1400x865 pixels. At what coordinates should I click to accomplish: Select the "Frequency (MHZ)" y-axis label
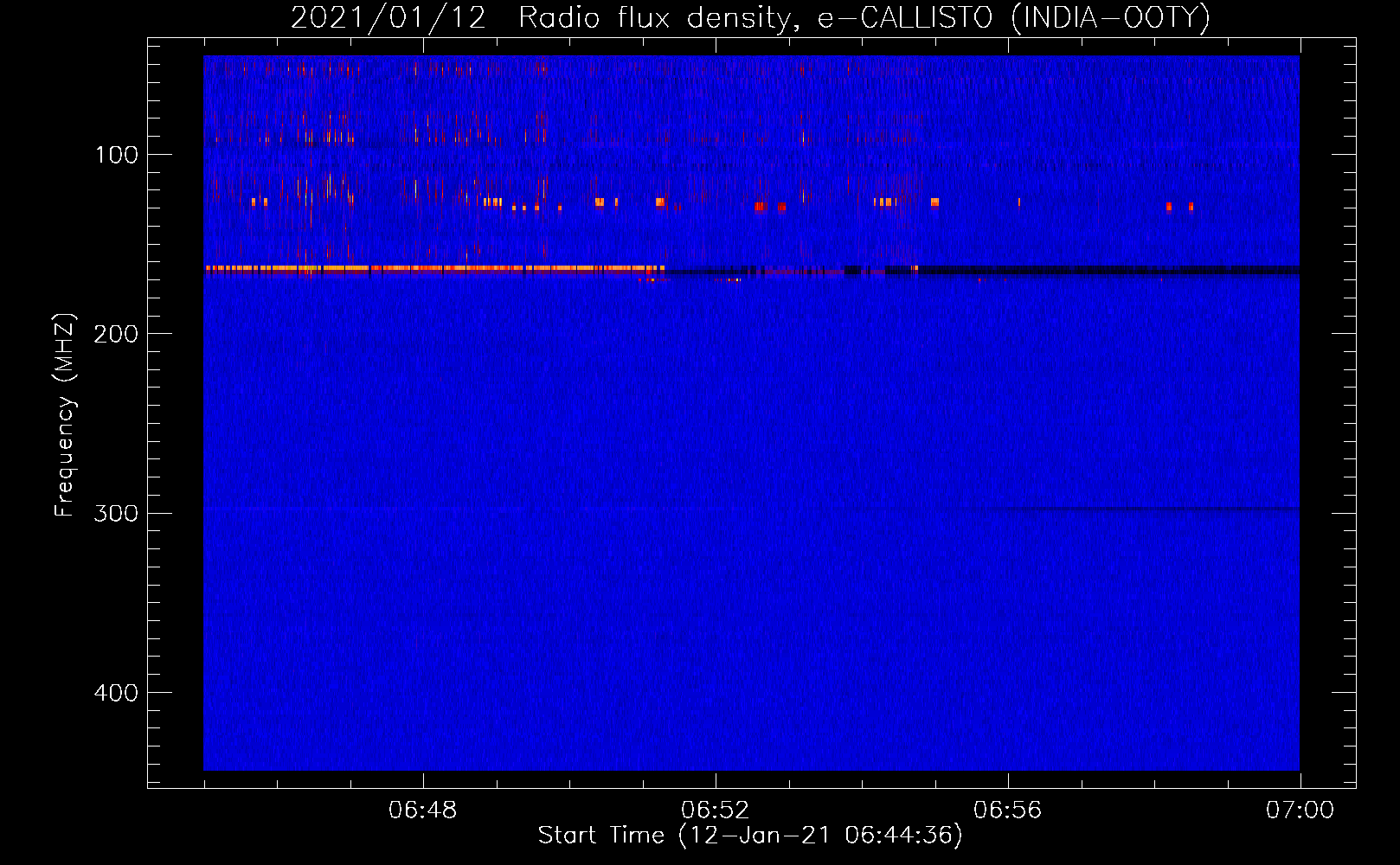(65, 415)
